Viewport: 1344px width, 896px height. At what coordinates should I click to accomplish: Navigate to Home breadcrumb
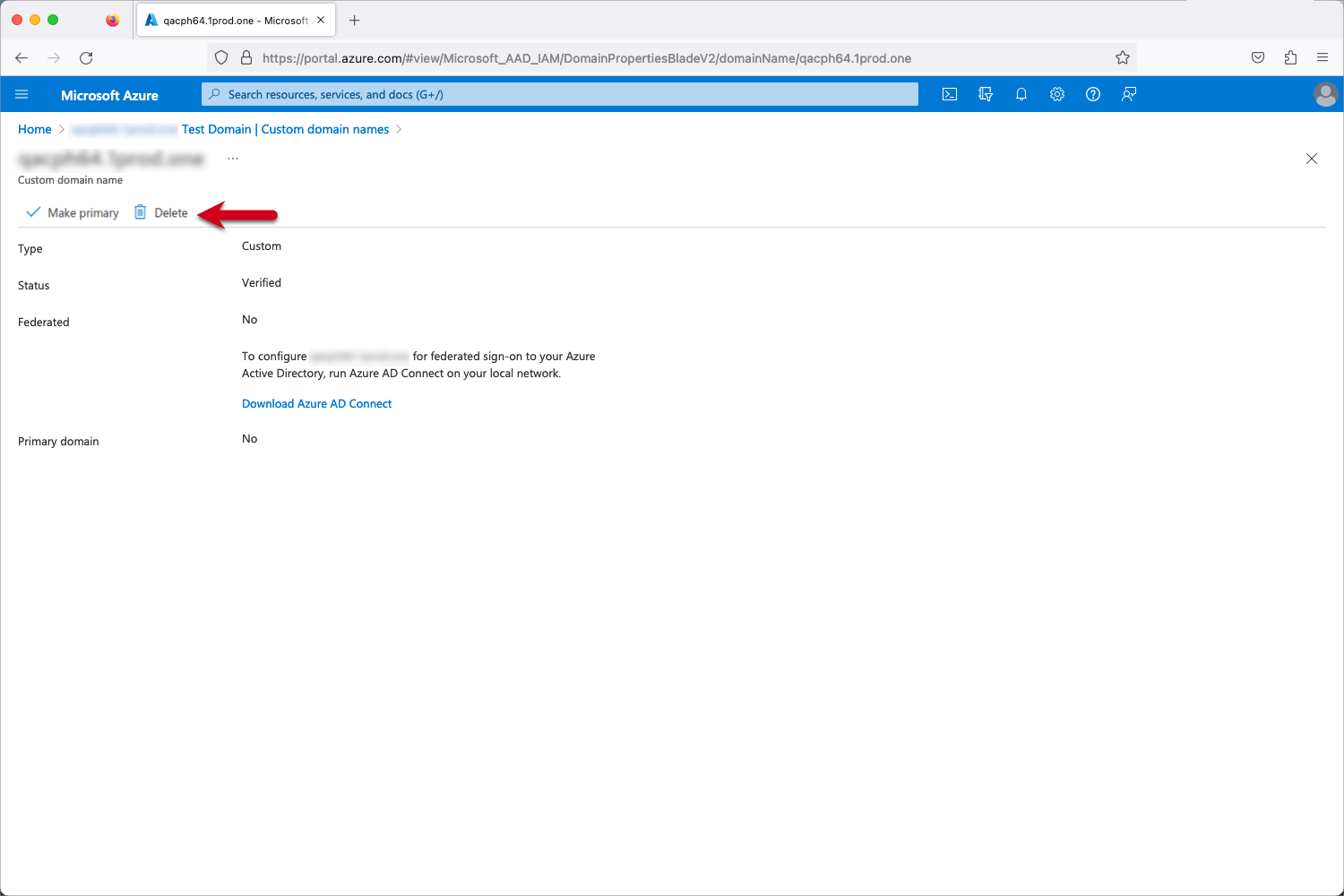(x=34, y=129)
